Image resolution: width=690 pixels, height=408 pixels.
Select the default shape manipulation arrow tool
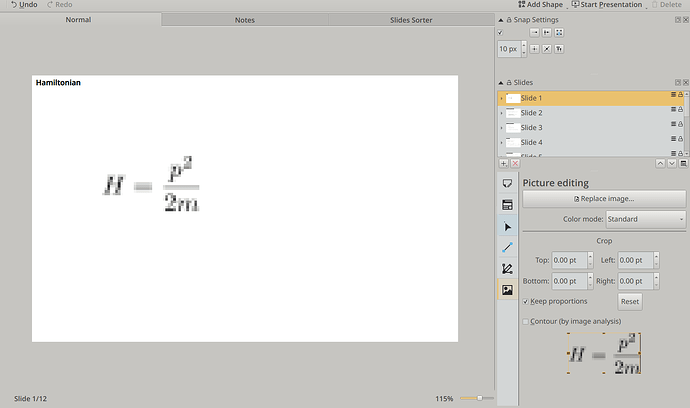tap(507, 227)
